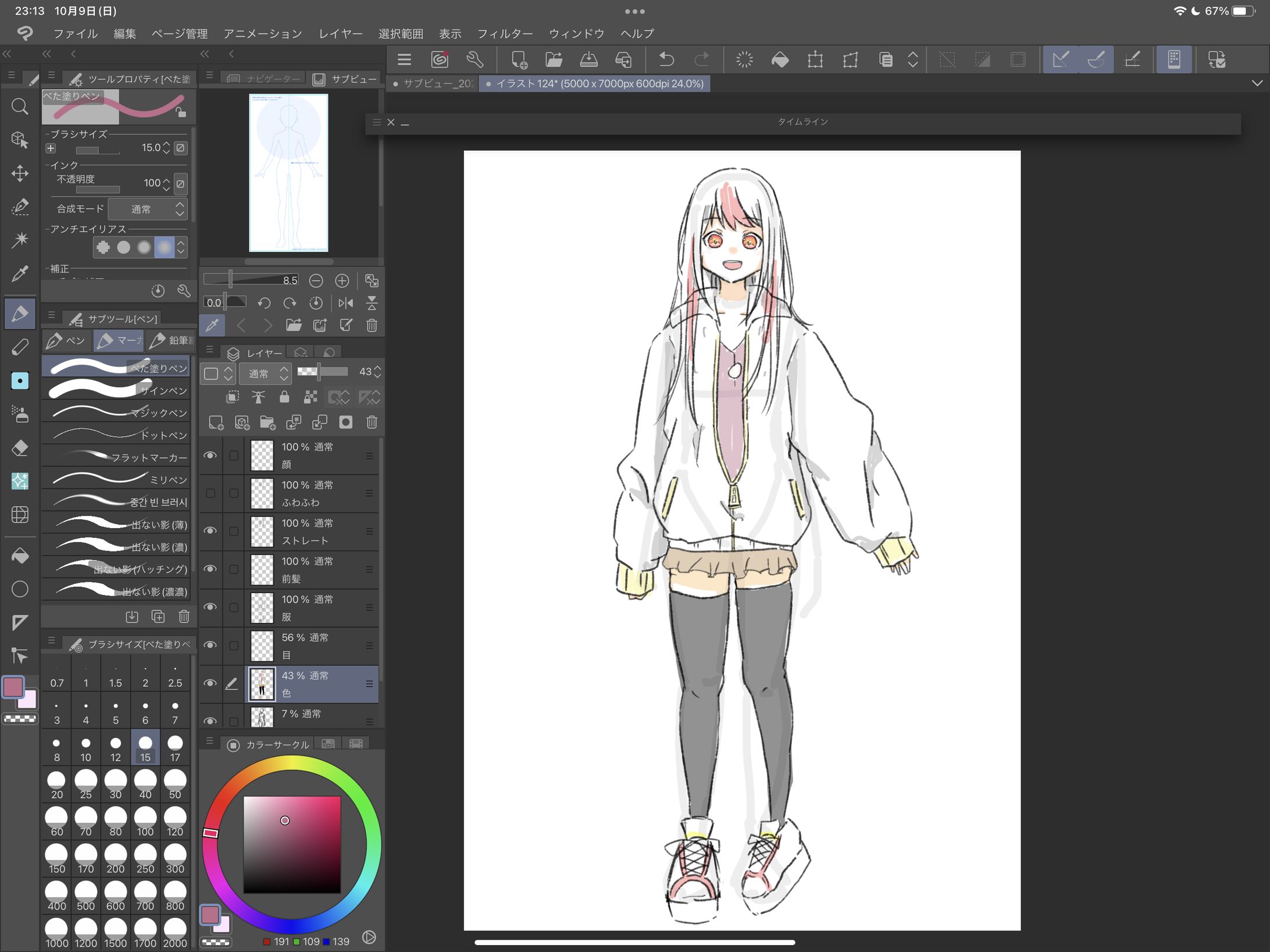The height and width of the screenshot is (952, 1270).
Task: Switch to the サブビュー tab
Action: (345, 79)
